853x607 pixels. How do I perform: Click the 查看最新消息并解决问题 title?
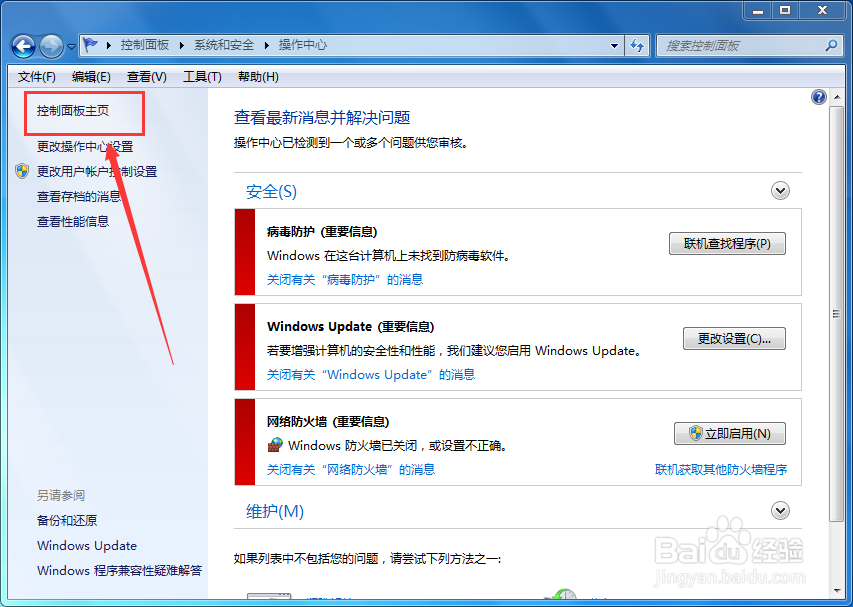coord(322,117)
